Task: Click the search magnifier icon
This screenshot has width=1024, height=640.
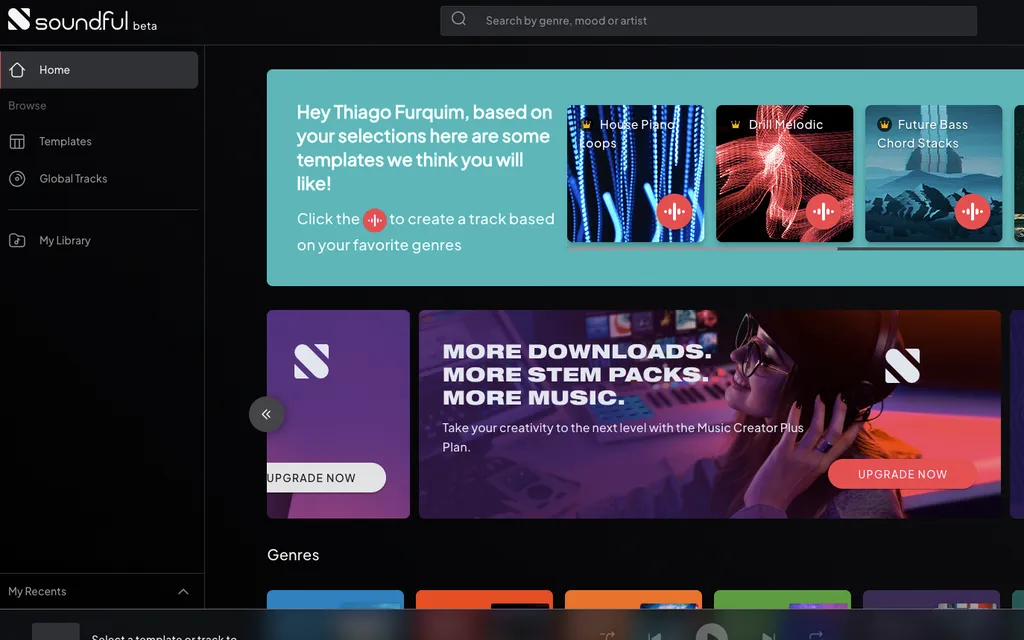Action: point(459,19)
